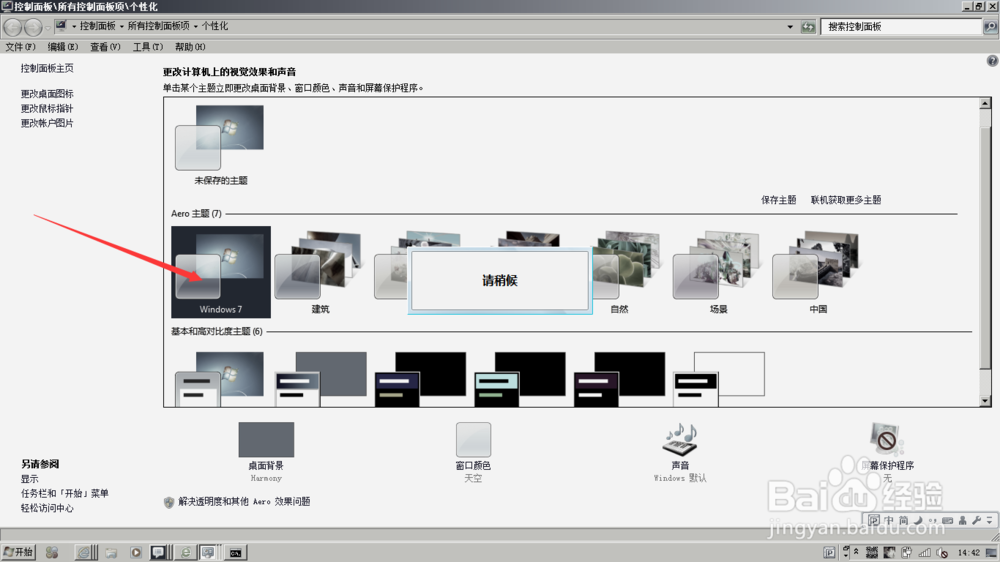Open the command prompt taskbar button
The image size is (1000, 562).
click(235, 552)
